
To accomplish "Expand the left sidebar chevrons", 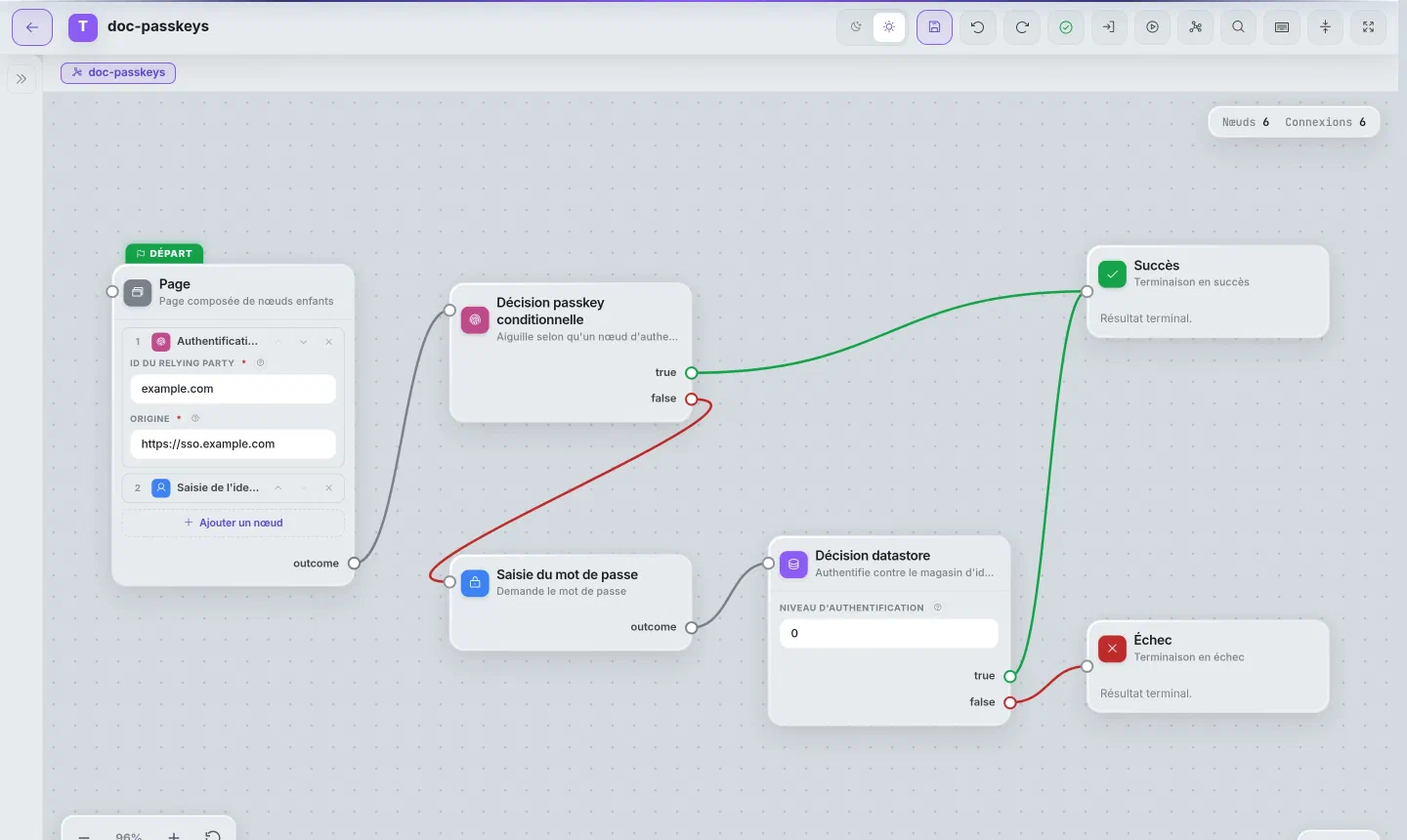I will (21, 79).
